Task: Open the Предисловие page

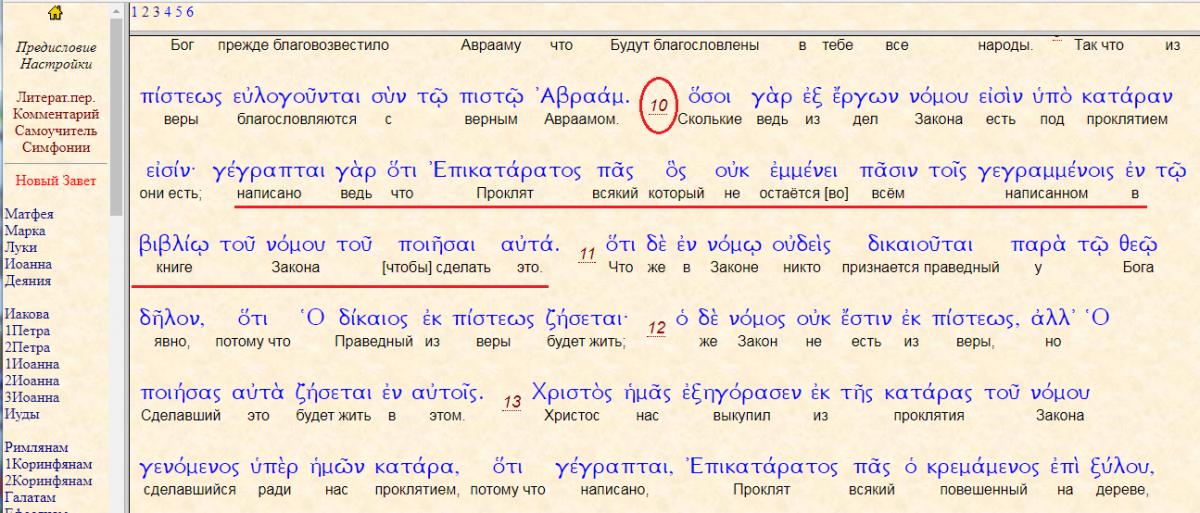Action: click(x=55, y=47)
